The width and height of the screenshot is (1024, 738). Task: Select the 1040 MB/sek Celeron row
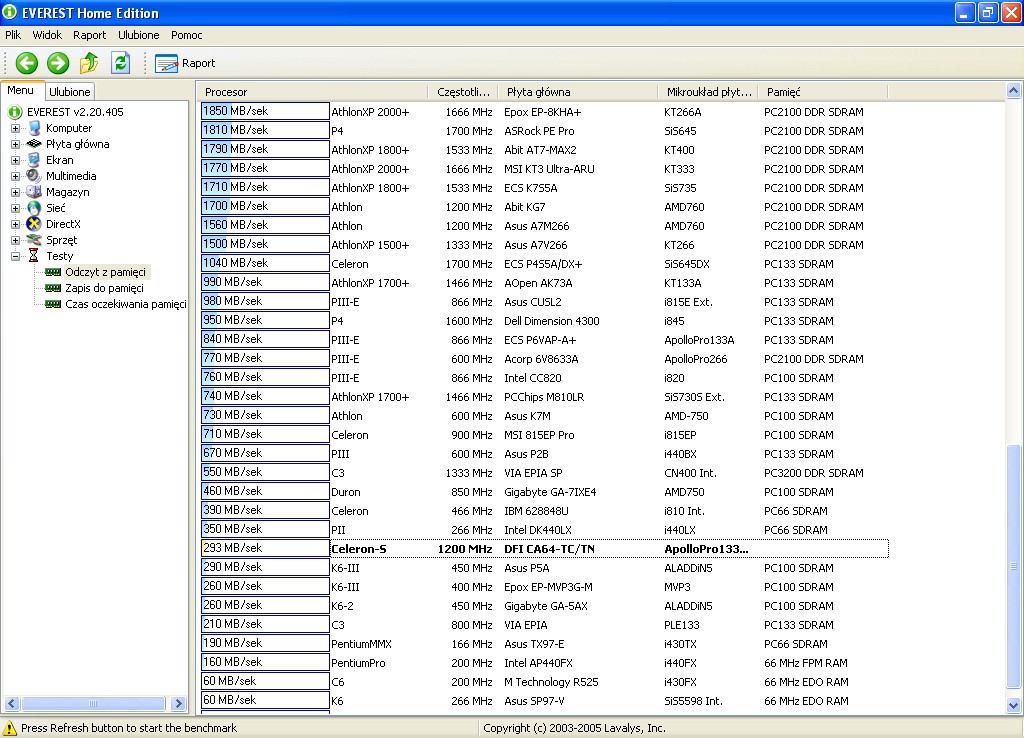[x=544, y=264]
